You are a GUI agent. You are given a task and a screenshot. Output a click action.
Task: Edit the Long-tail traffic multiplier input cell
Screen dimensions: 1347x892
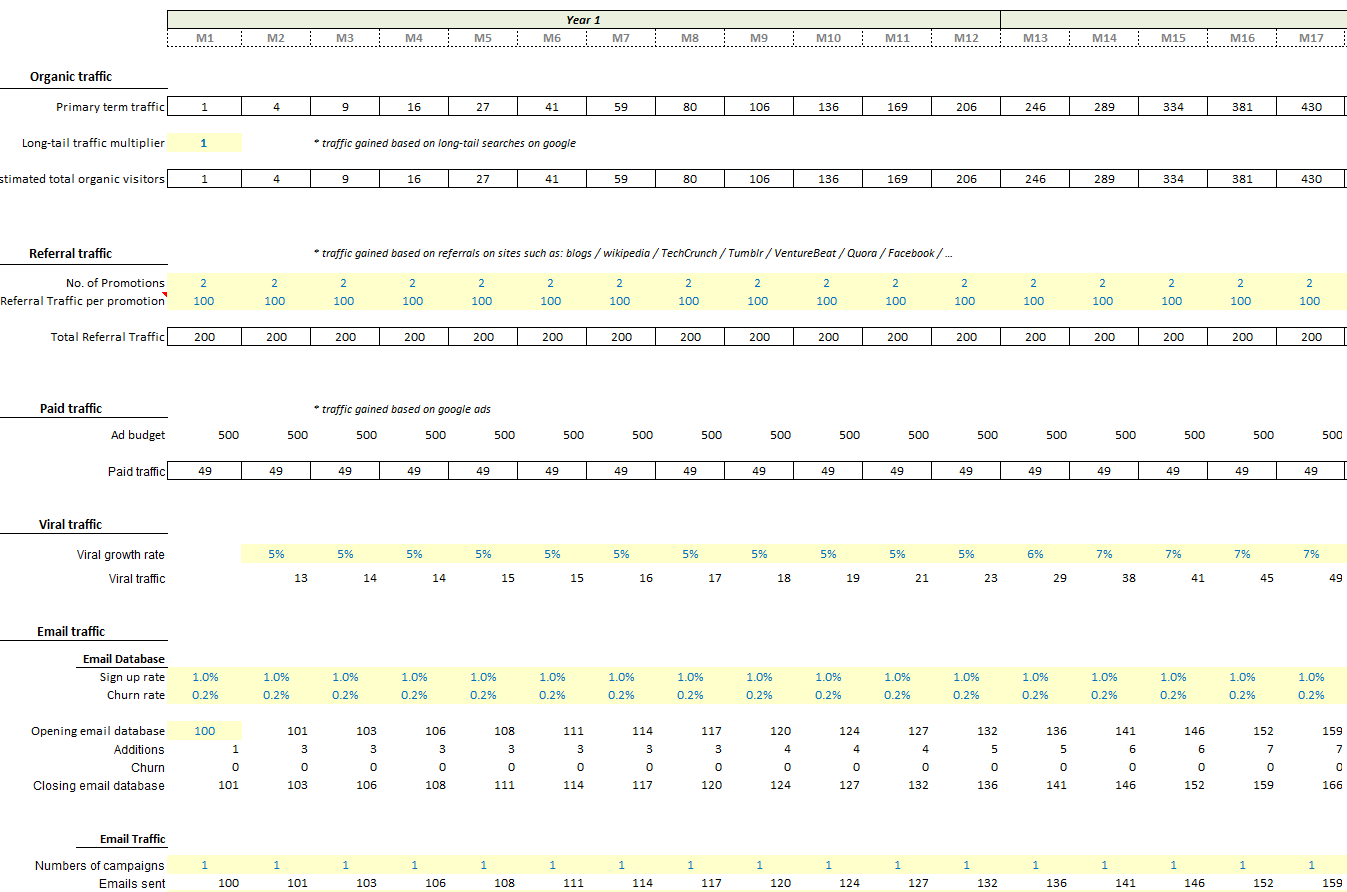[x=205, y=143]
